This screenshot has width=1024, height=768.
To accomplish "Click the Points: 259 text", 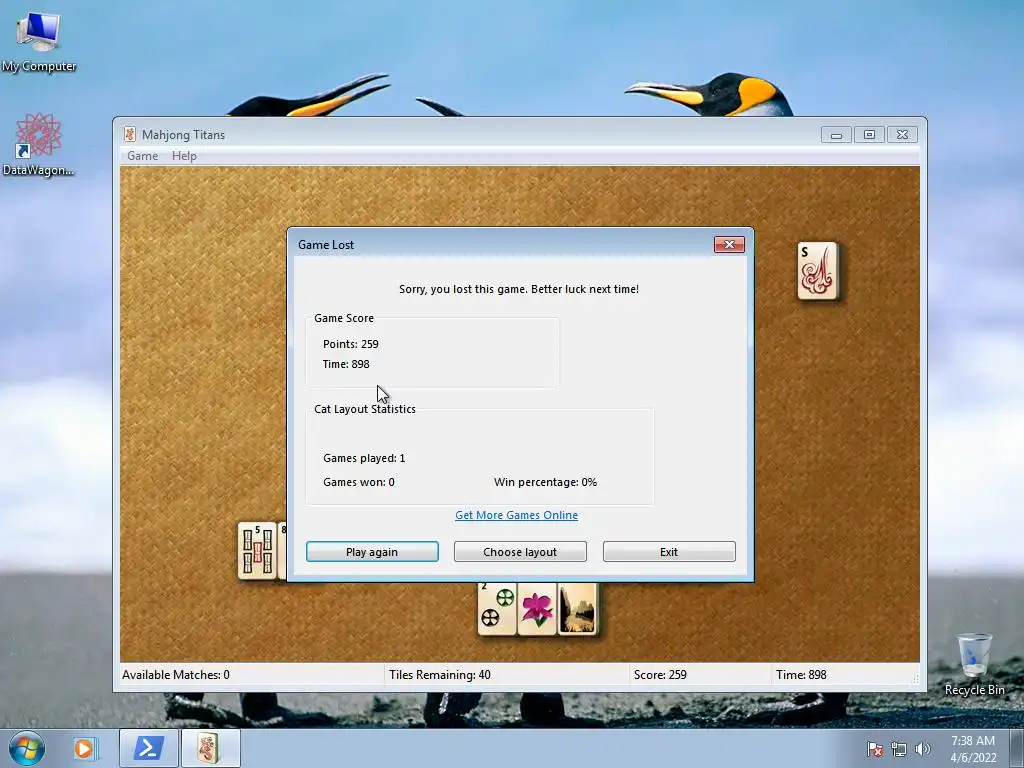I will [x=351, y=344].
